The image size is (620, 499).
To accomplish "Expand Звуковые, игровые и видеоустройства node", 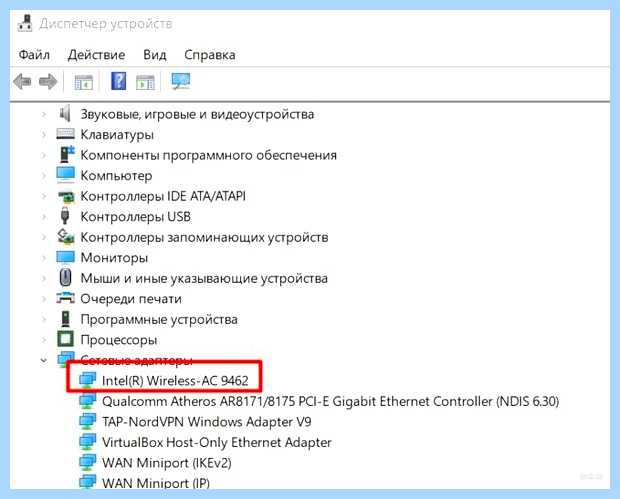I will 44,114.
